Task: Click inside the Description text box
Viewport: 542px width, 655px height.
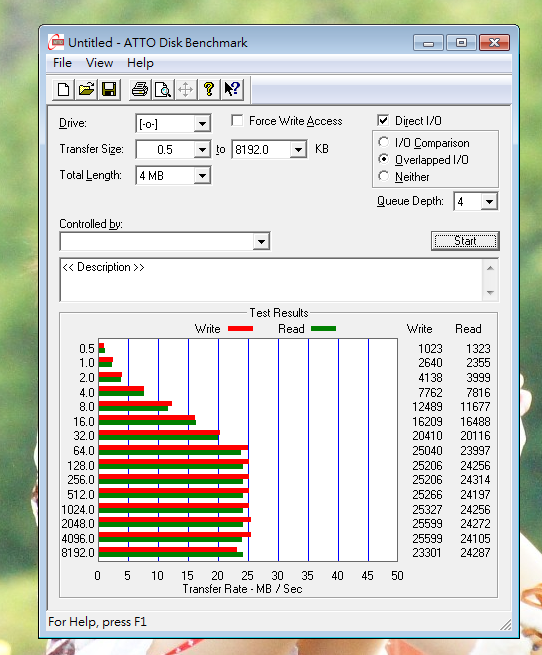Action: click(x=271, y=280)
